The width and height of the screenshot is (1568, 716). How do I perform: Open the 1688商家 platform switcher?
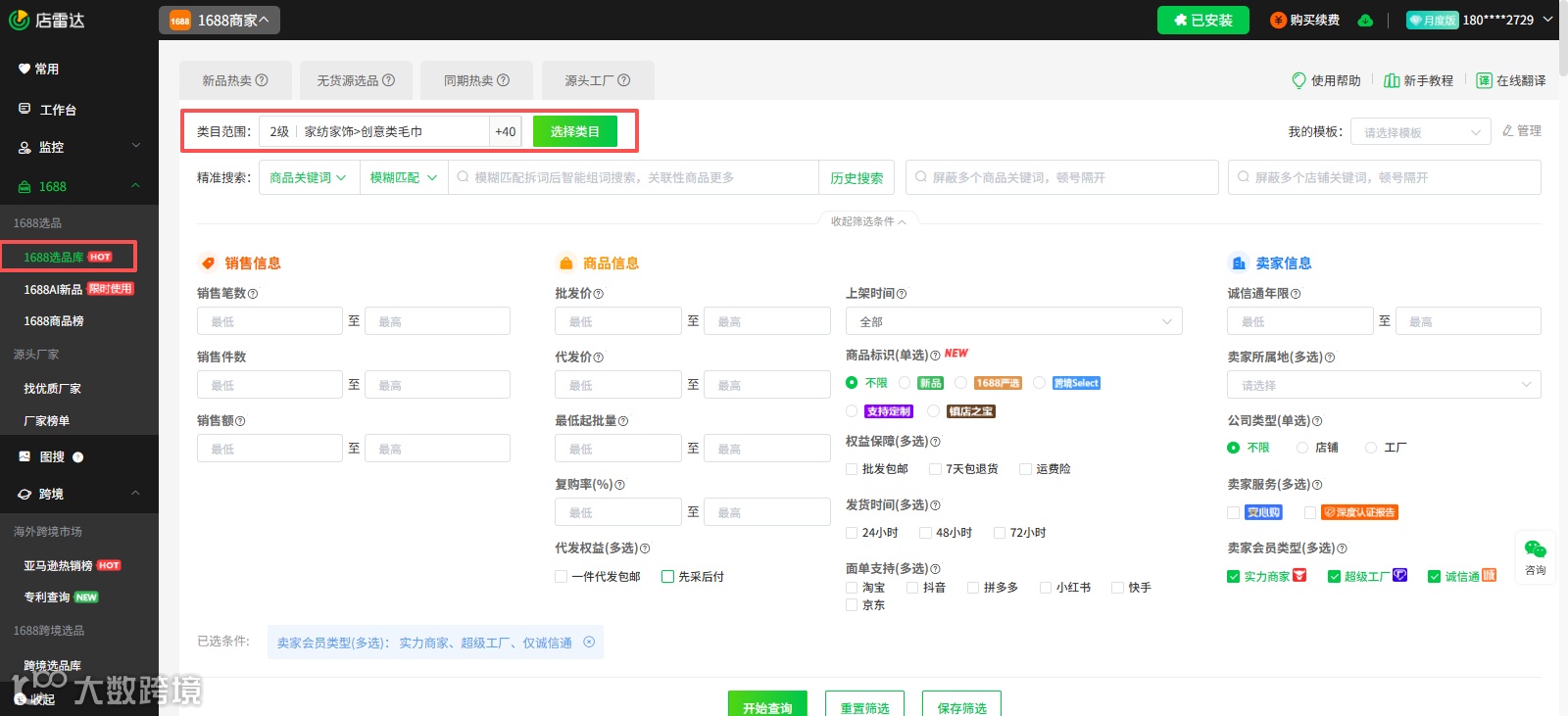point(220,21)
